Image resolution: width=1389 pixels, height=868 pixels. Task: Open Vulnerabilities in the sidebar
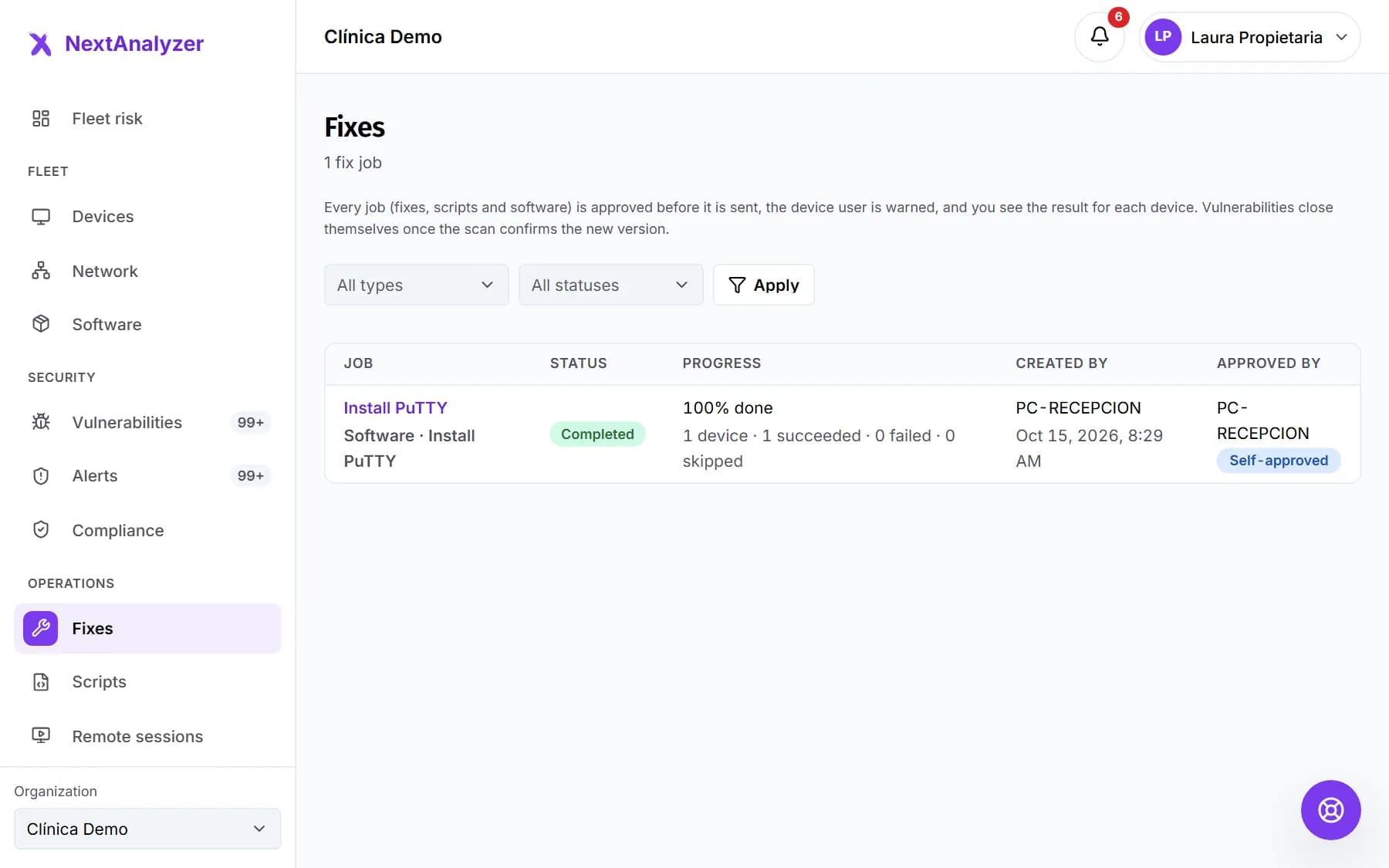147,422
